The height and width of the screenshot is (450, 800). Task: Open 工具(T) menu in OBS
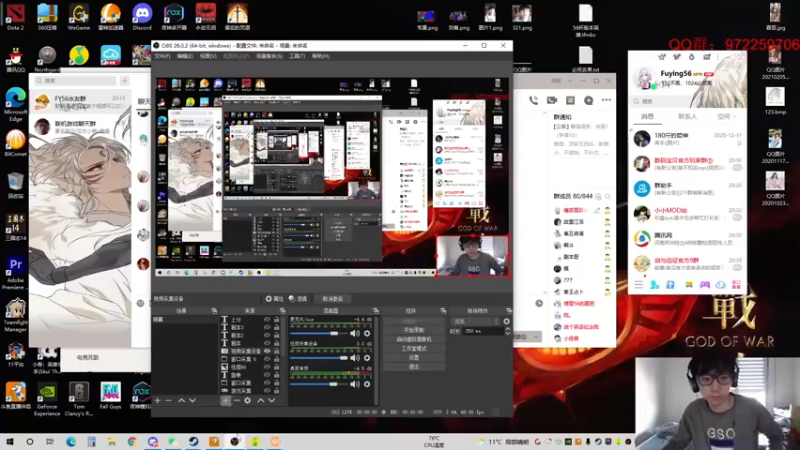[x=297, y=56]
